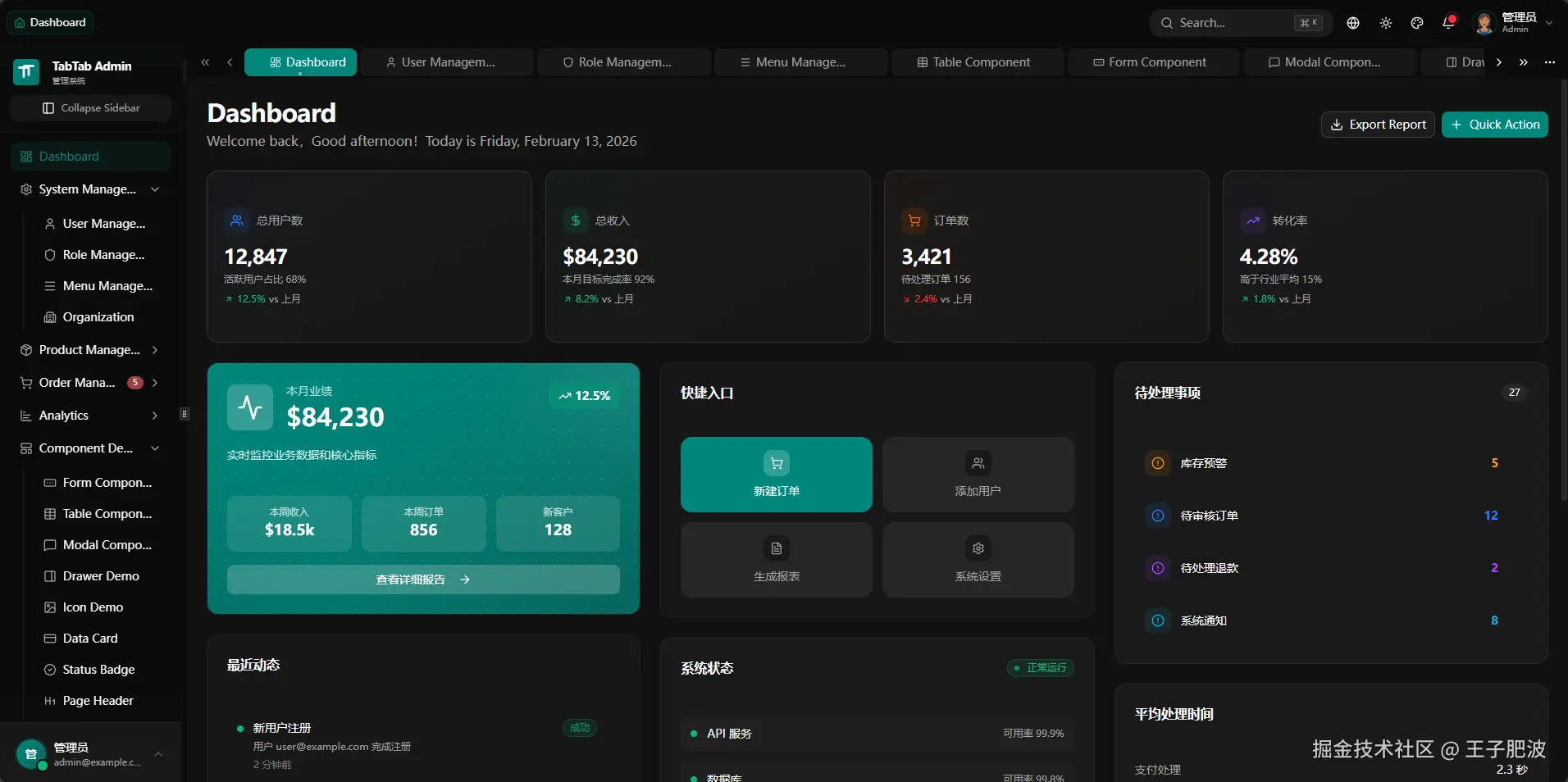Click the 生成报表 quick entry button

click(777, 560)
